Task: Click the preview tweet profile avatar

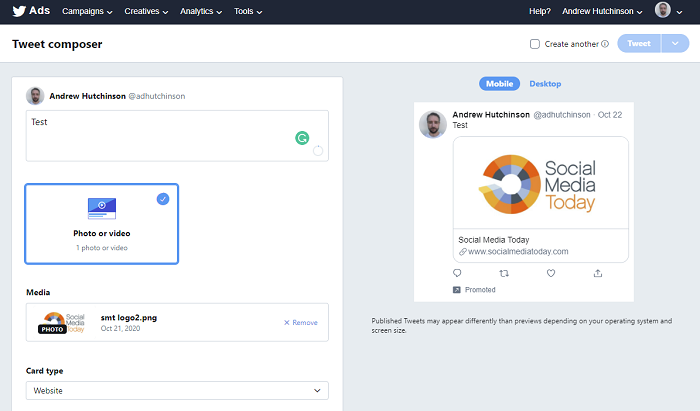Action: 433,124
